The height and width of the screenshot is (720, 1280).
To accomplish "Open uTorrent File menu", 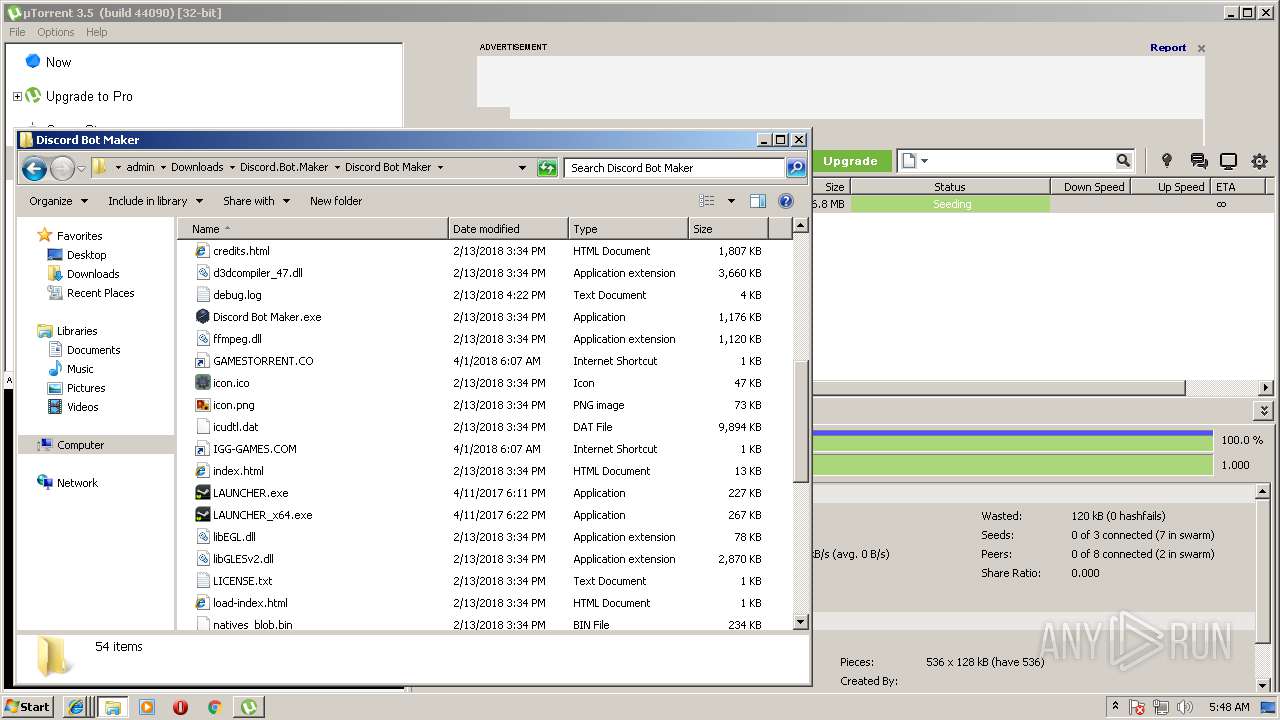I will click(x=17, y=32).
